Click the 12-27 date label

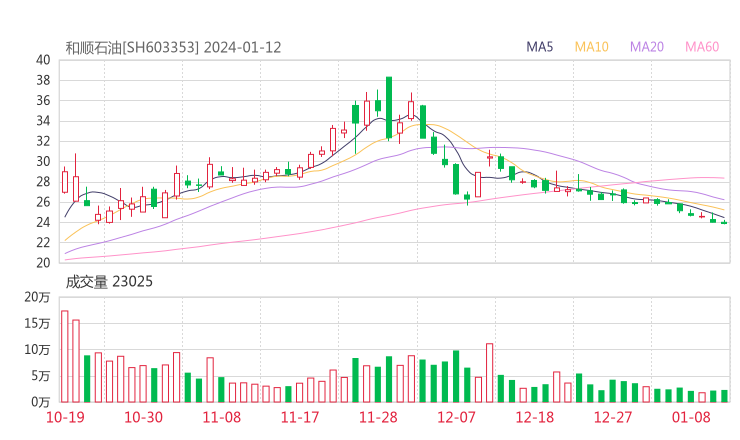tap(613, 417)
